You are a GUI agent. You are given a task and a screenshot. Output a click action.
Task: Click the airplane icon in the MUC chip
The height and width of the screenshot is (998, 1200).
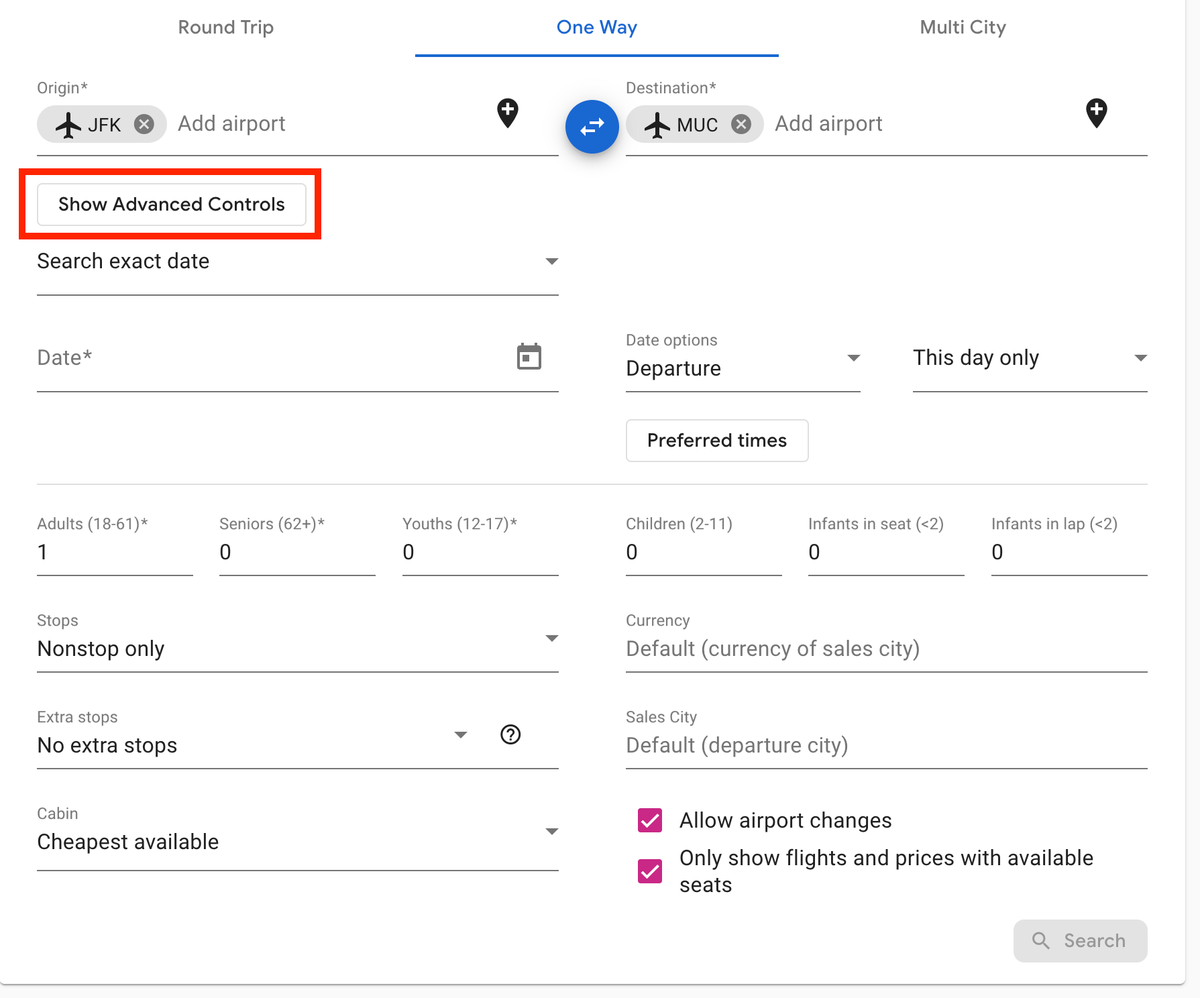point(657,124)
